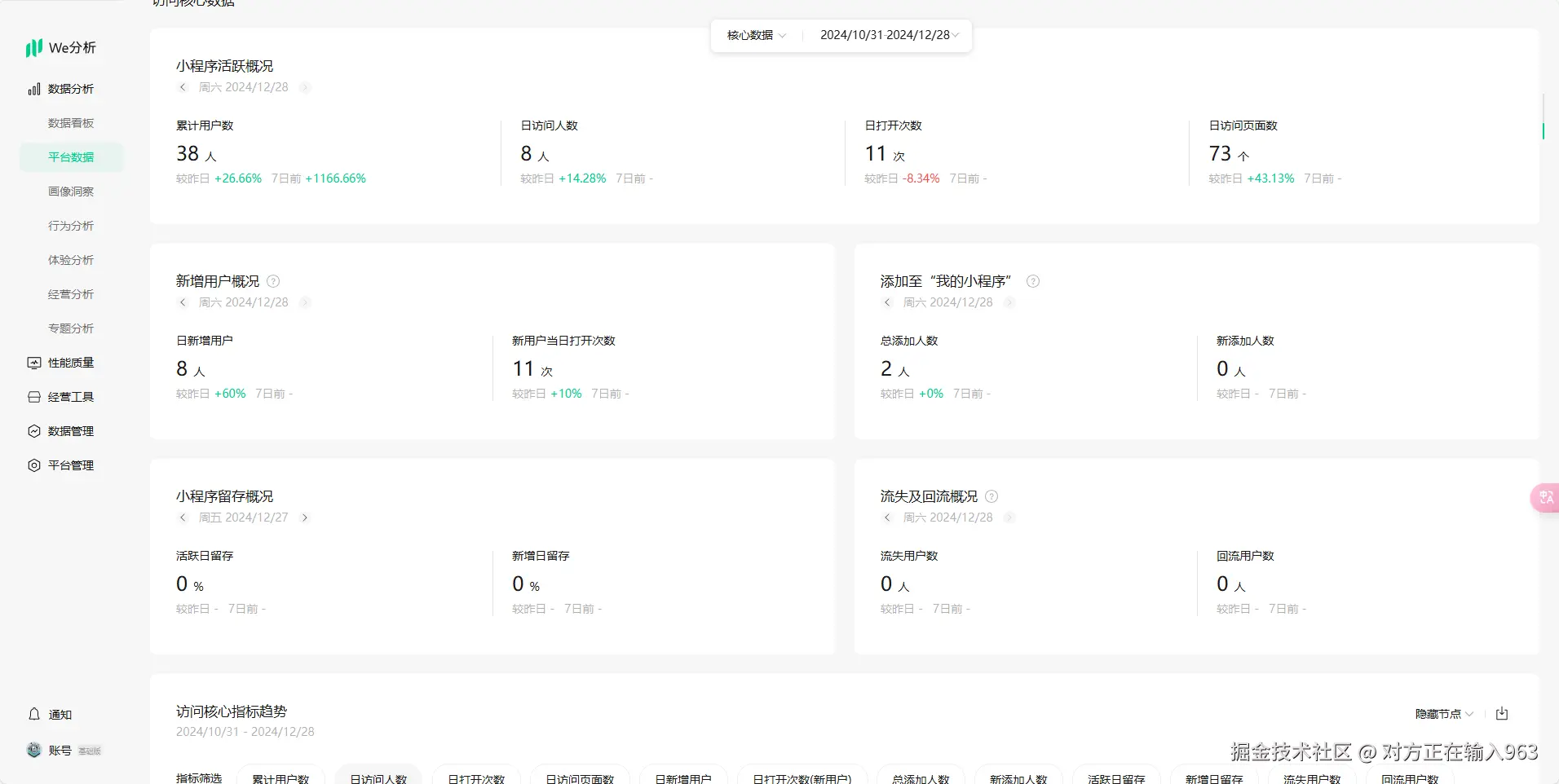Click the 平台管理 sidebar label
Screen dimensions: 1559x784
point(71,465)
